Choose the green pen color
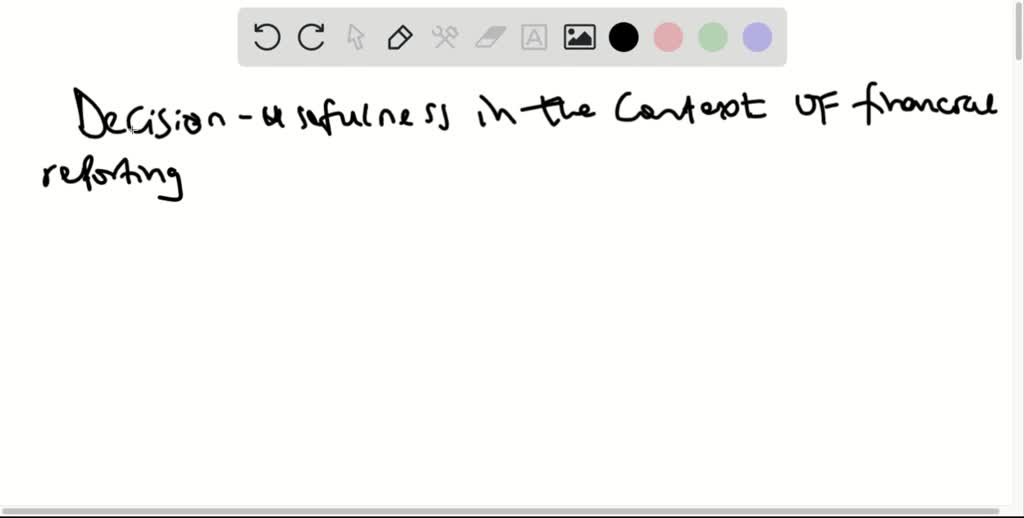Screen dimensions: 1024x518 click(x=712, y=37)
